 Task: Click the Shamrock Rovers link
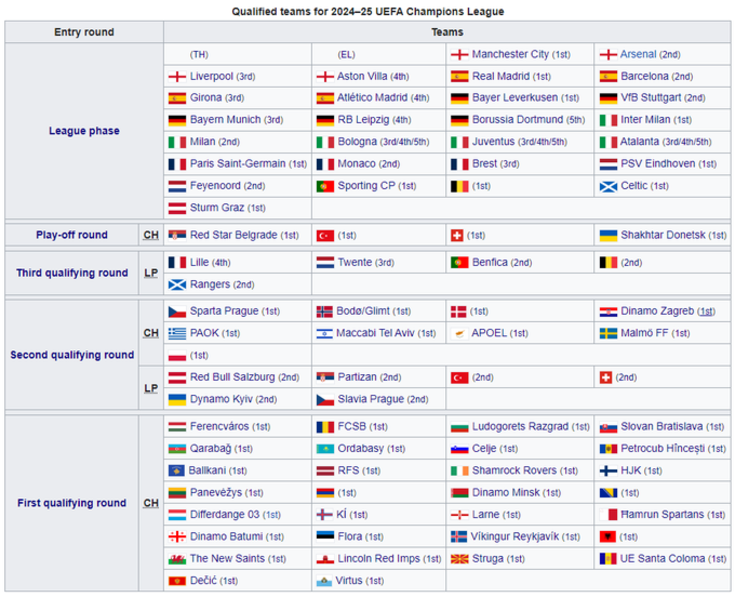click(x=514, y=470)
